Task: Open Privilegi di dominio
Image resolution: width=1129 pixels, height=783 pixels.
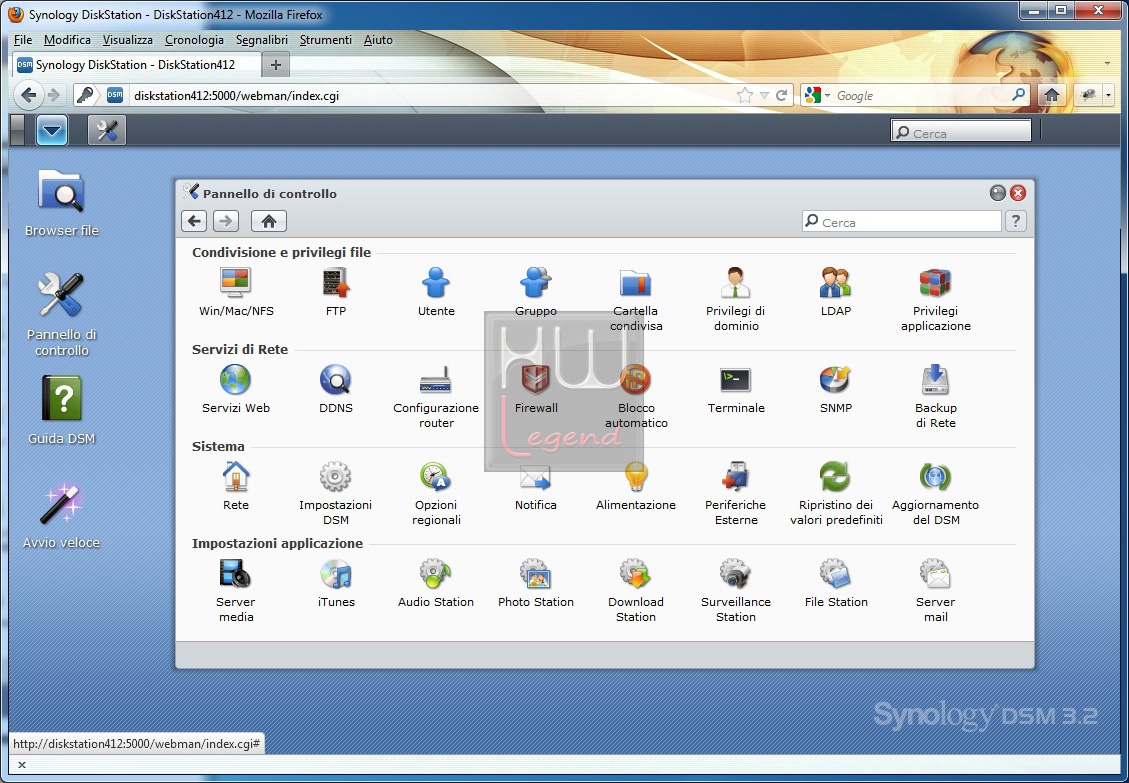Action: click(735, 299)
